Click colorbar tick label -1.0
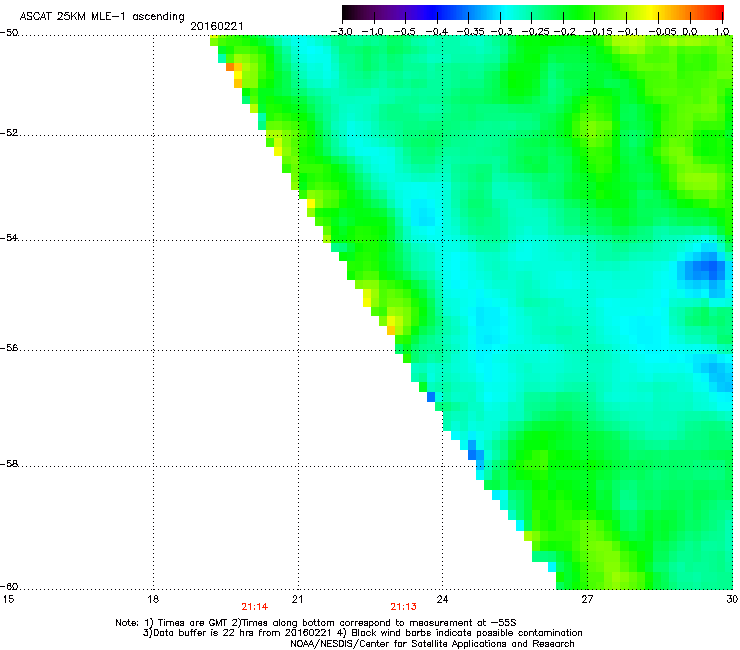The width and height of the screenshot is (740, 650). (373, 32)
